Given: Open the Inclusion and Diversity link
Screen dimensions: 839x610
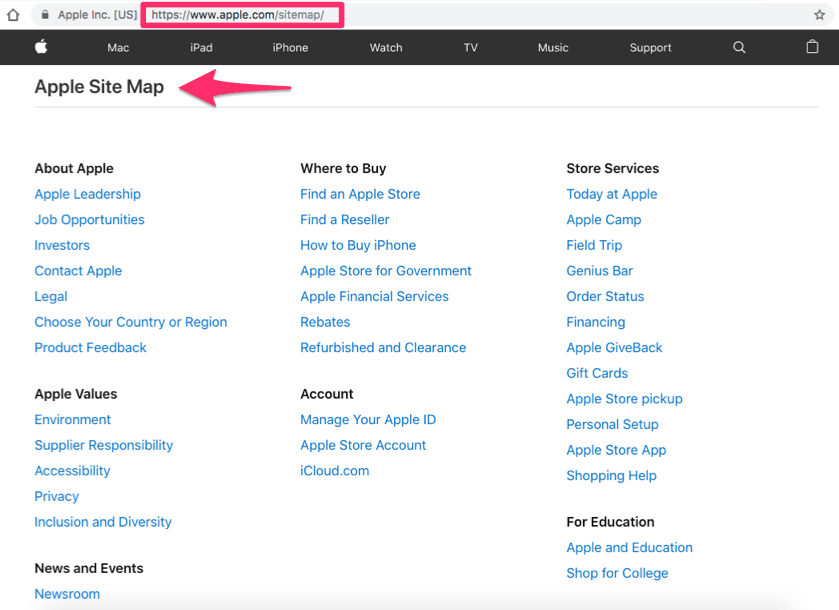Looking at the screenshot, I should click(103, 522).
